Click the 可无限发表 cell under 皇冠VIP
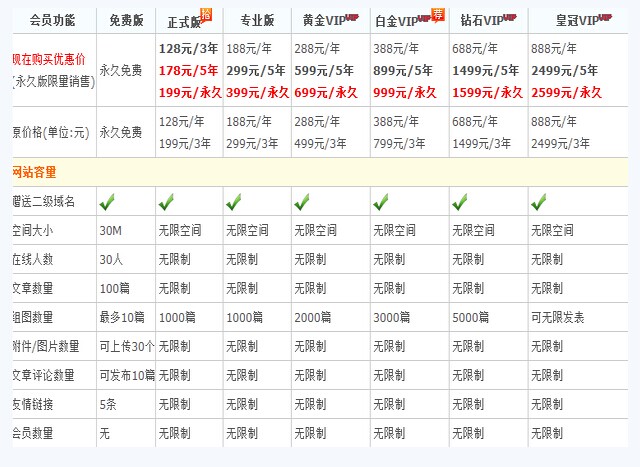This screenshot has height=467, width=640. click(558, 317)
